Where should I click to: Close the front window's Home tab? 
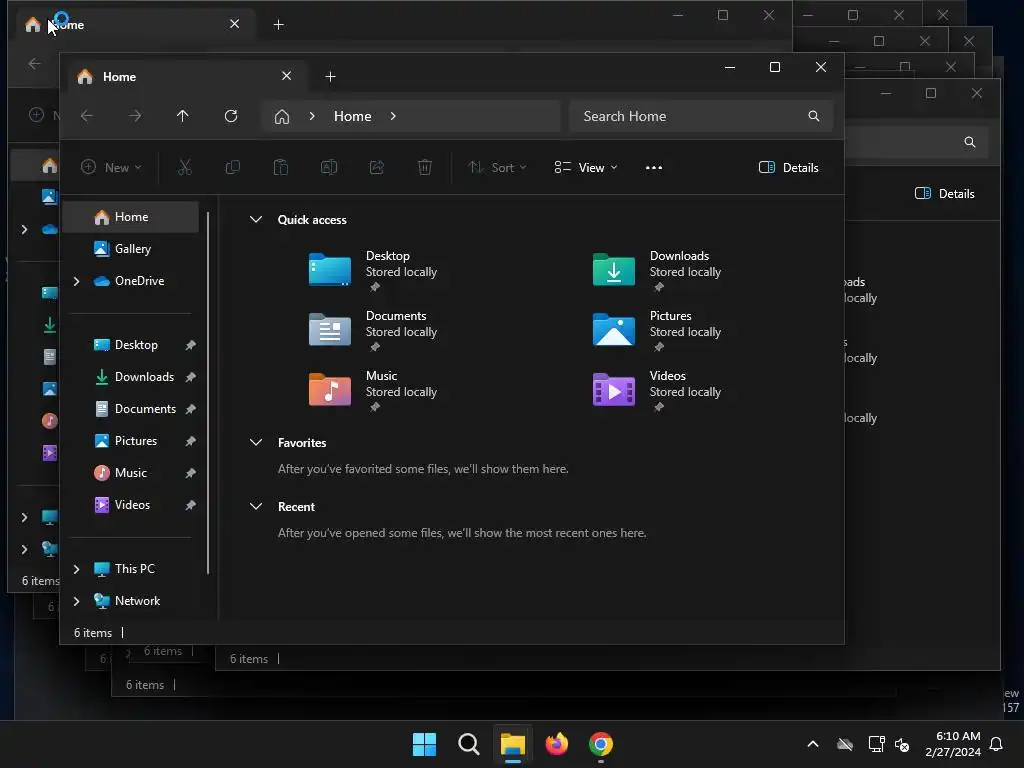point(287,76)
